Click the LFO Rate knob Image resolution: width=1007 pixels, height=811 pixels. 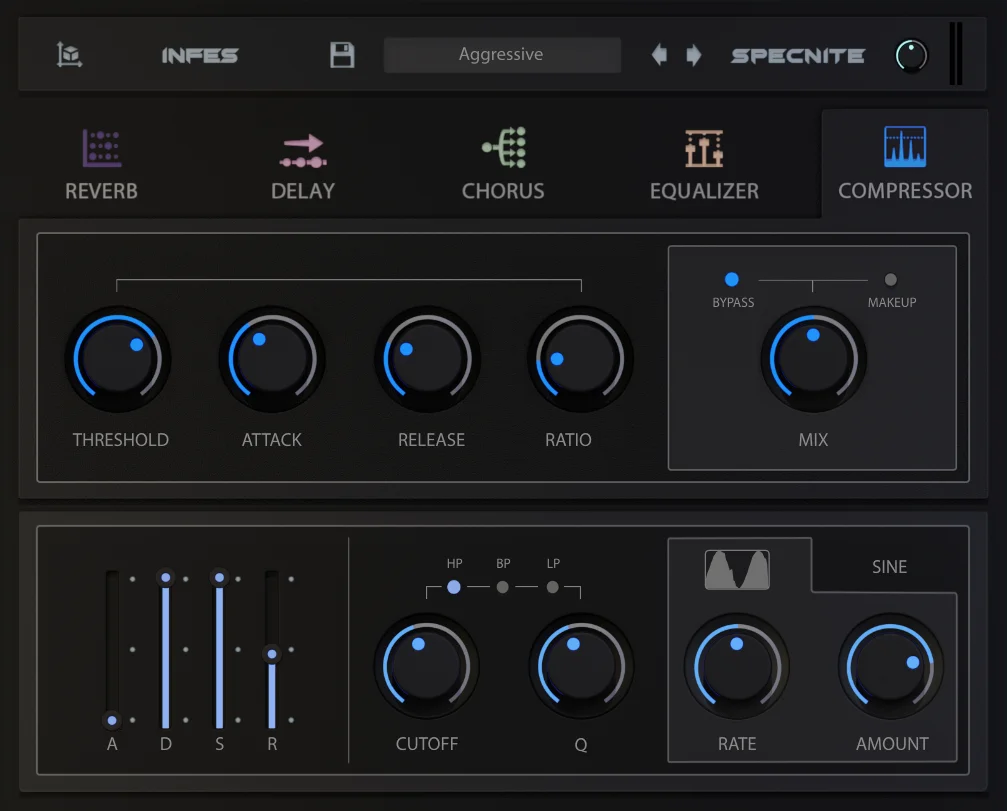point(737,666)
